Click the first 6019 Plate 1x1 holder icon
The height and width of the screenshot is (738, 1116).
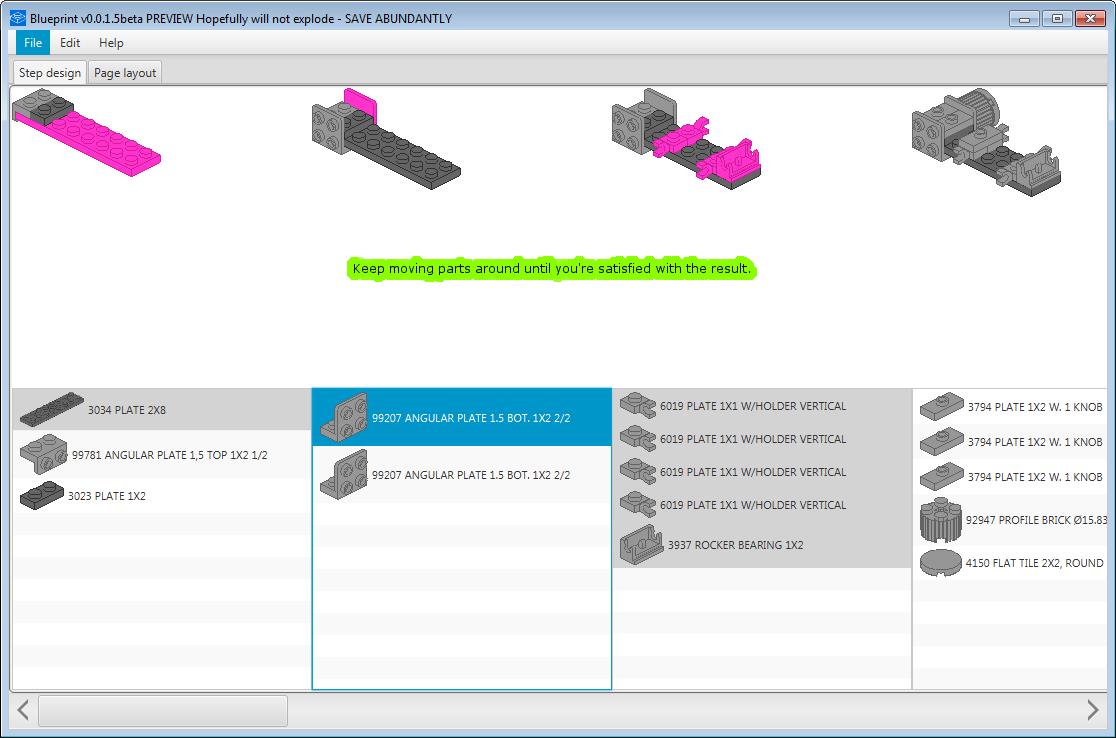pos(638,406)
